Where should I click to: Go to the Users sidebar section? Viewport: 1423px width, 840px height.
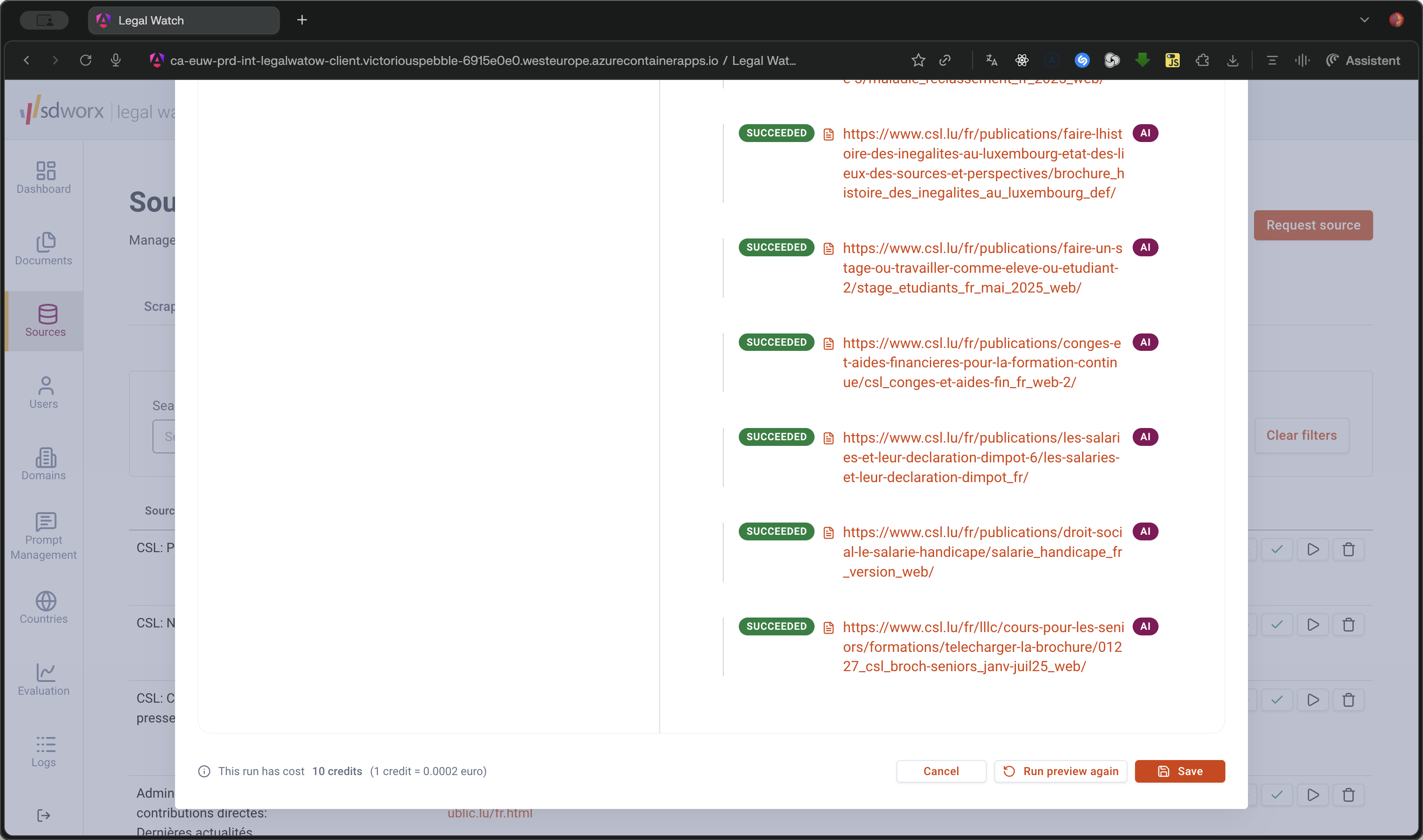[x=44, y=393]
